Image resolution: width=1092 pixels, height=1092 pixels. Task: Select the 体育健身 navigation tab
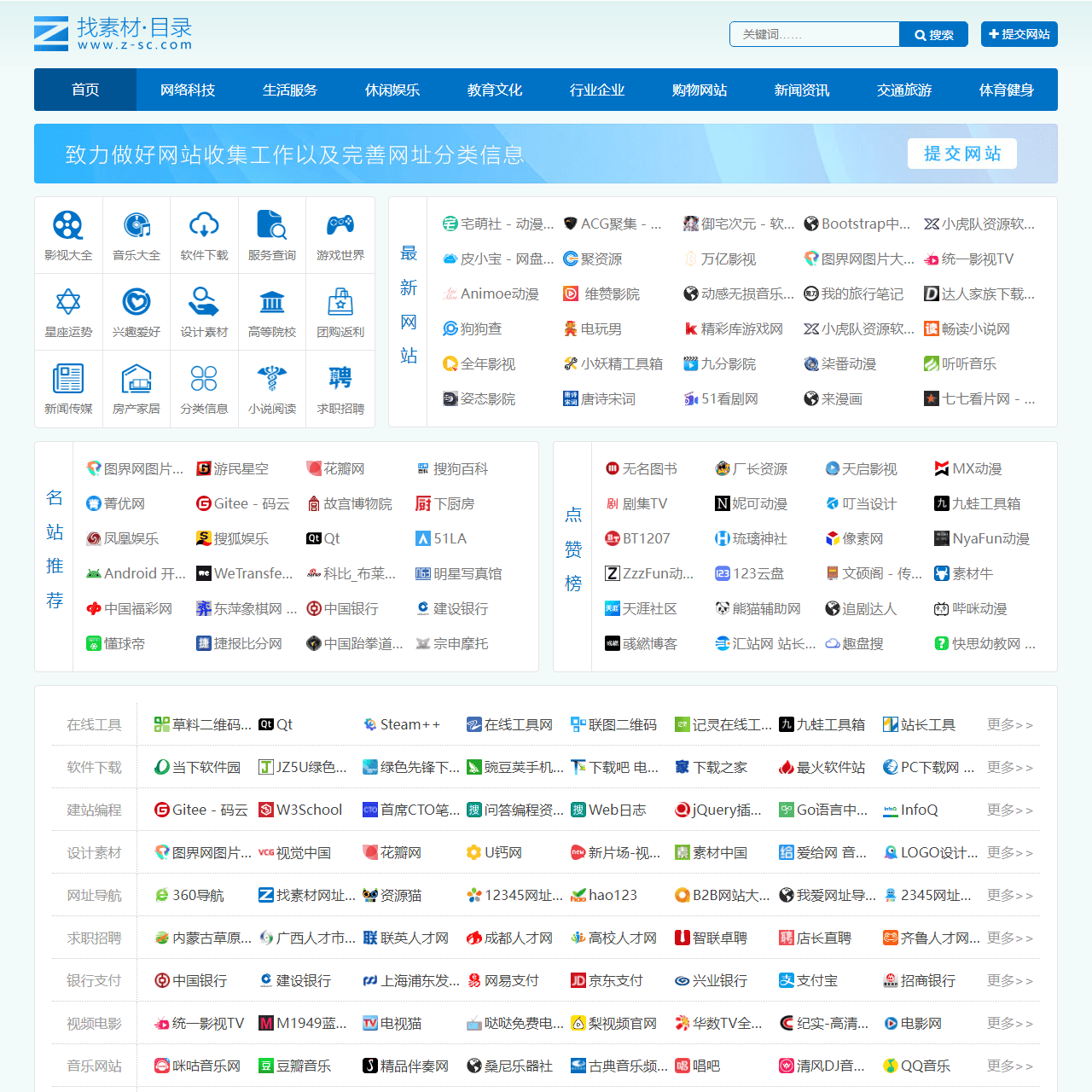[1007, 90]
